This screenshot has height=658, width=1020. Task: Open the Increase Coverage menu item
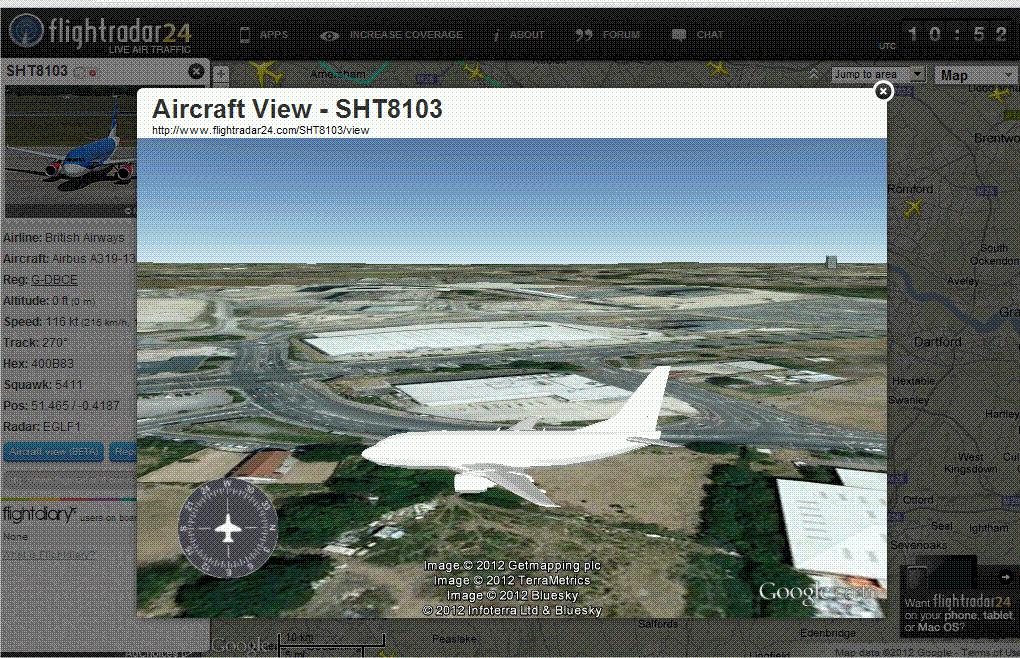pos(392,35)
